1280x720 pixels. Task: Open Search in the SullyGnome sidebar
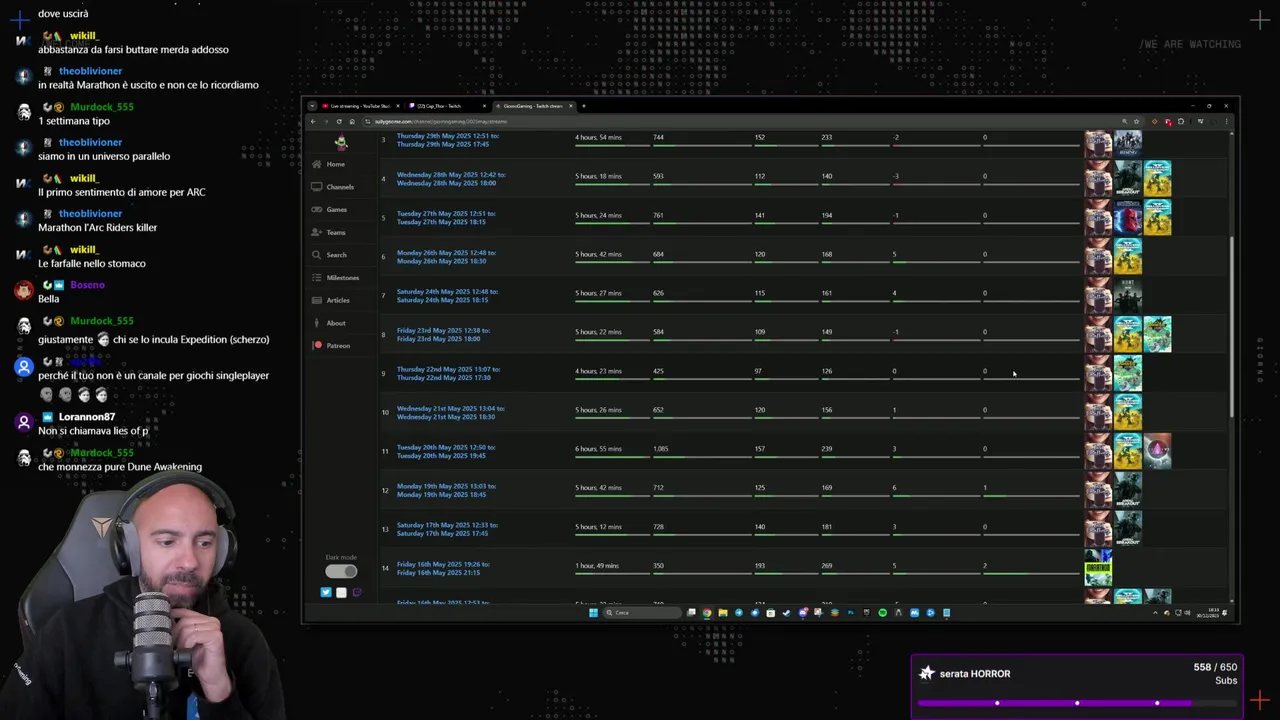[x=329, y=255]
